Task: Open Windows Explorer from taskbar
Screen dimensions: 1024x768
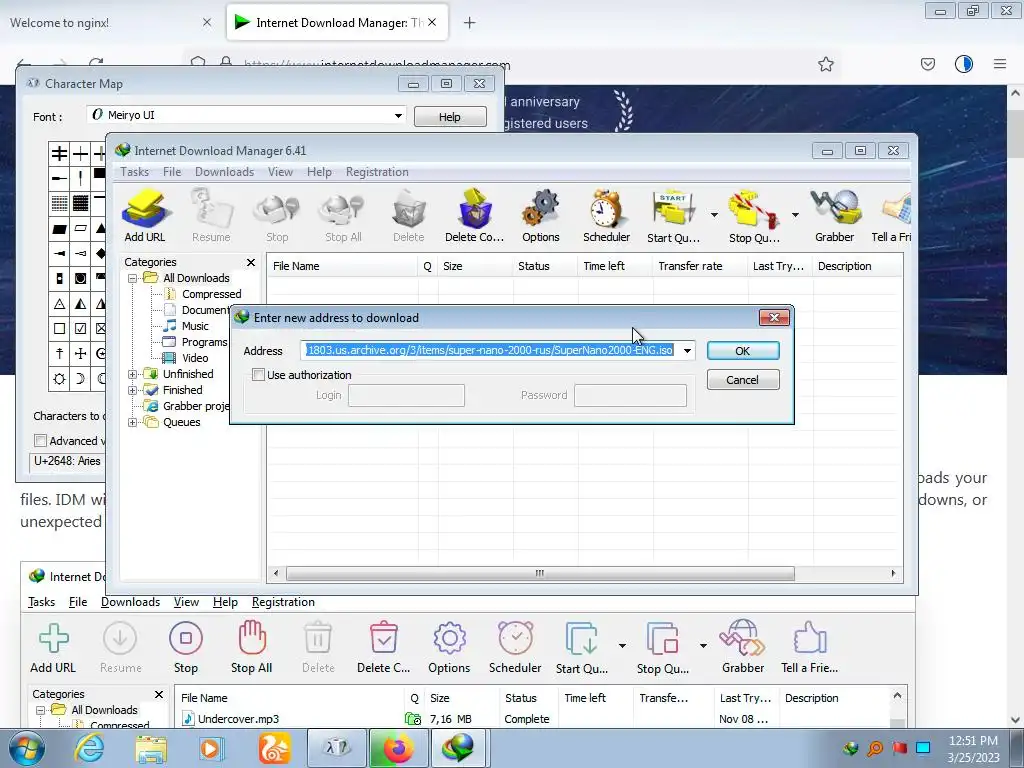Action: point(151,748)
